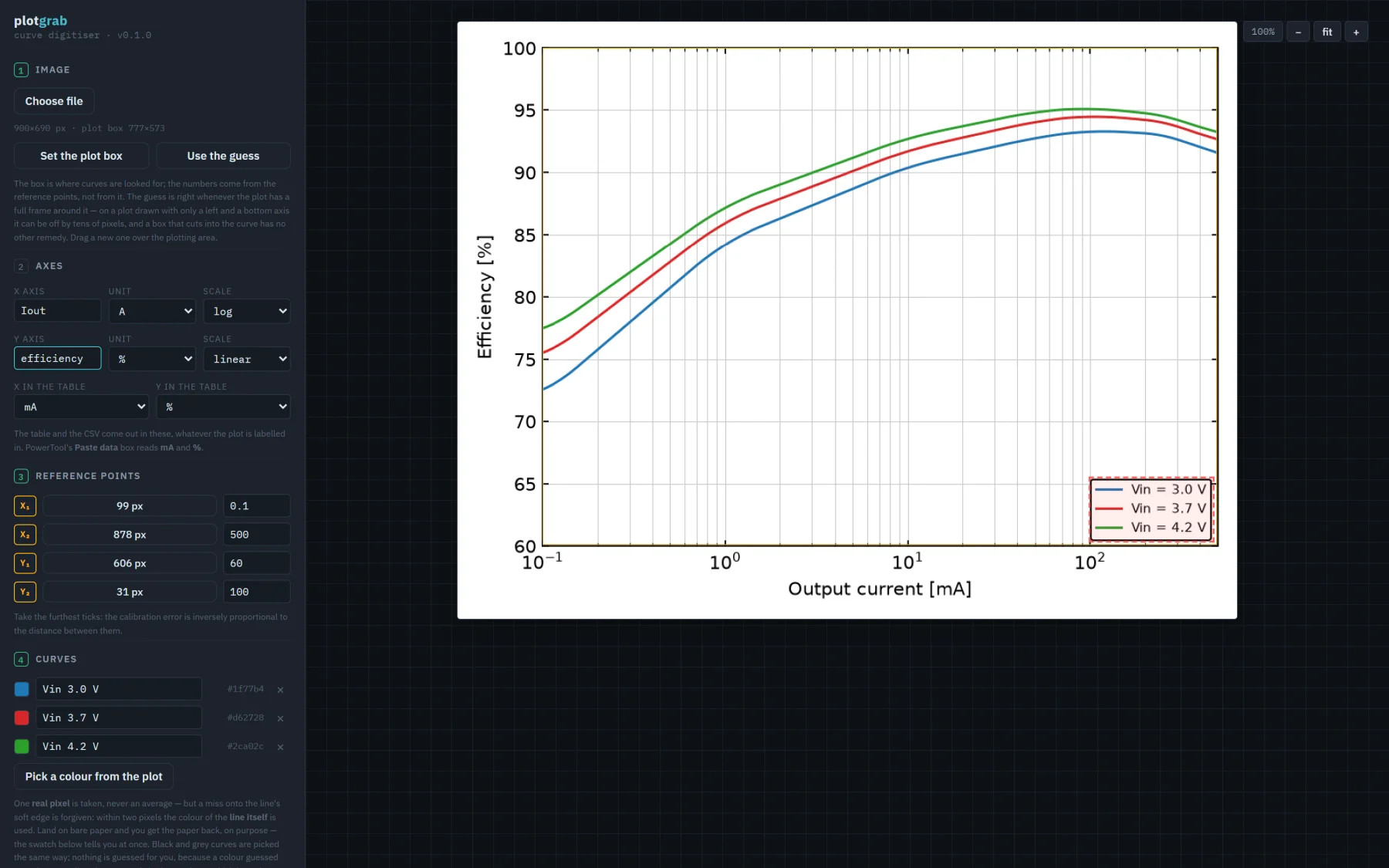The image size is (1389, 868).
Task: Click the green Vin 4.2 V swatch
Action: (22, 746)
